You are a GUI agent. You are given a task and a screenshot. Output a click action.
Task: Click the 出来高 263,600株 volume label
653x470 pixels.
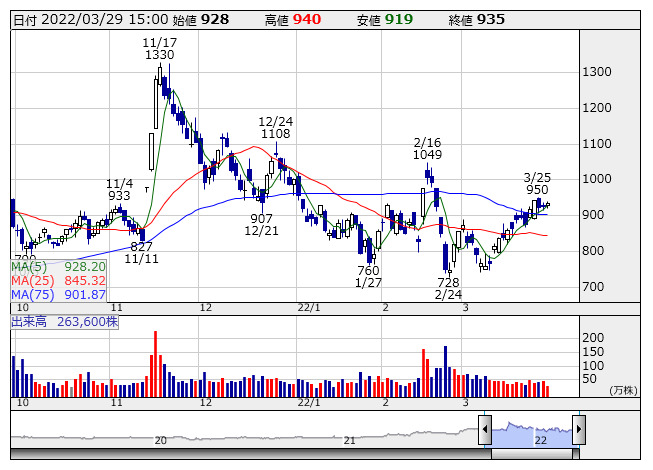[x=65, y=322]
